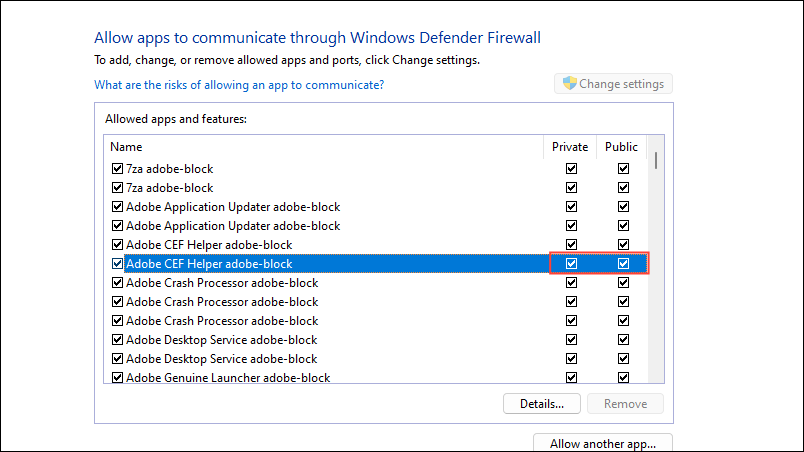
Task: Uncheck the non-highlighted Adobe CEF Helper name checkbox
Action: point(117,245)
